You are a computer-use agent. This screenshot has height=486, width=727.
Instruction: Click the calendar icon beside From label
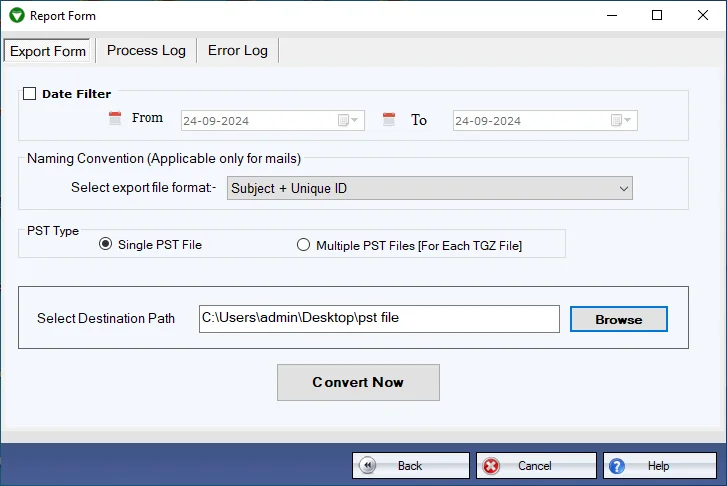[x=115, y=118]
